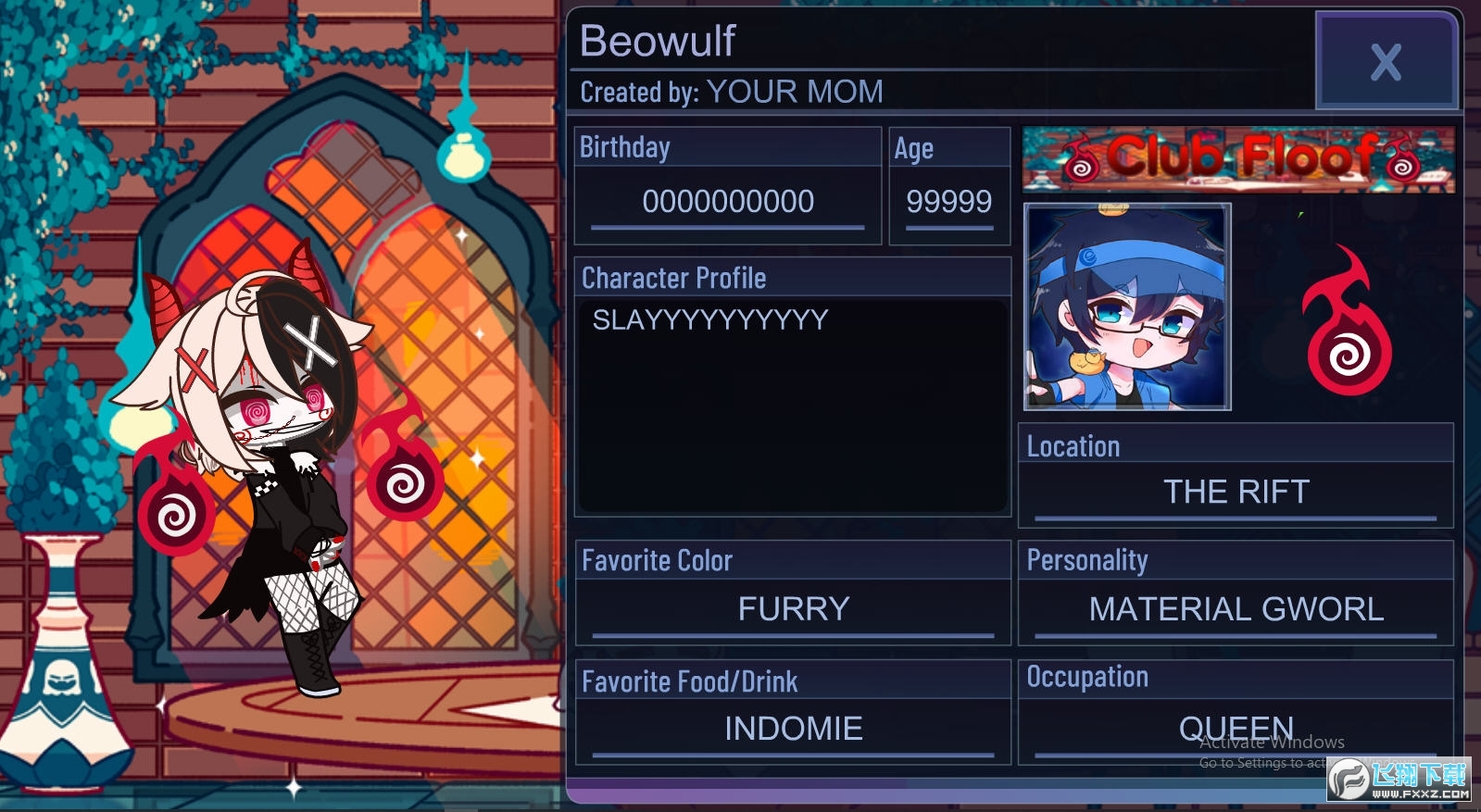Edit the Birthday field with zeros
Image resolution: width=1481 pixels, height=812 pixels.
[x=728, y=202]
